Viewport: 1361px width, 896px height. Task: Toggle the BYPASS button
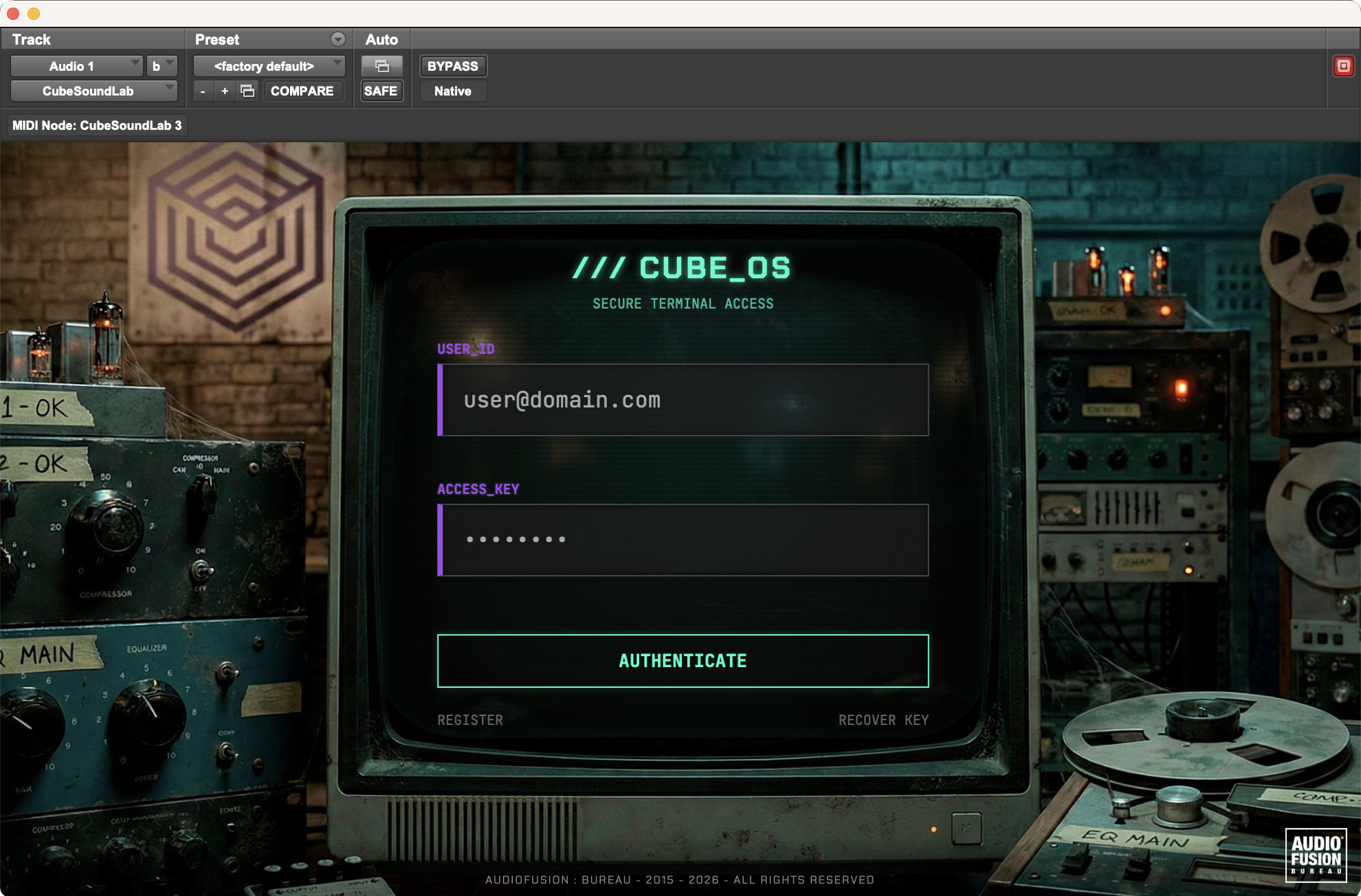click(452, 66)
